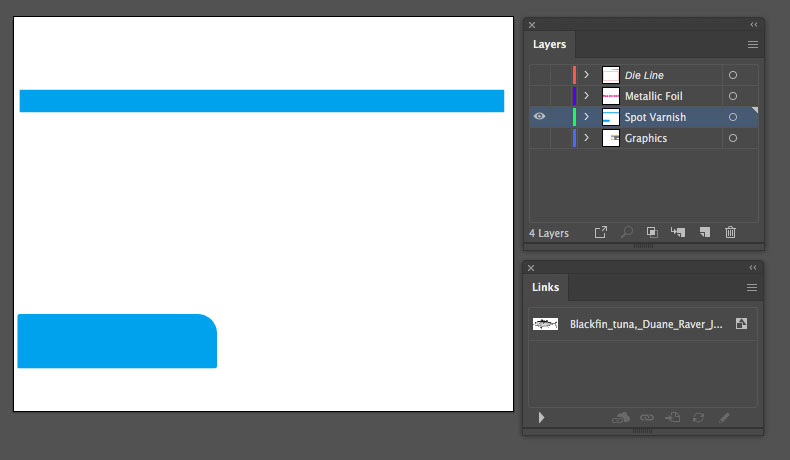Viewport: 790px width, 460px height.
Task: Click the '4 Layers' count text
Action: click(x=549, y=233)
